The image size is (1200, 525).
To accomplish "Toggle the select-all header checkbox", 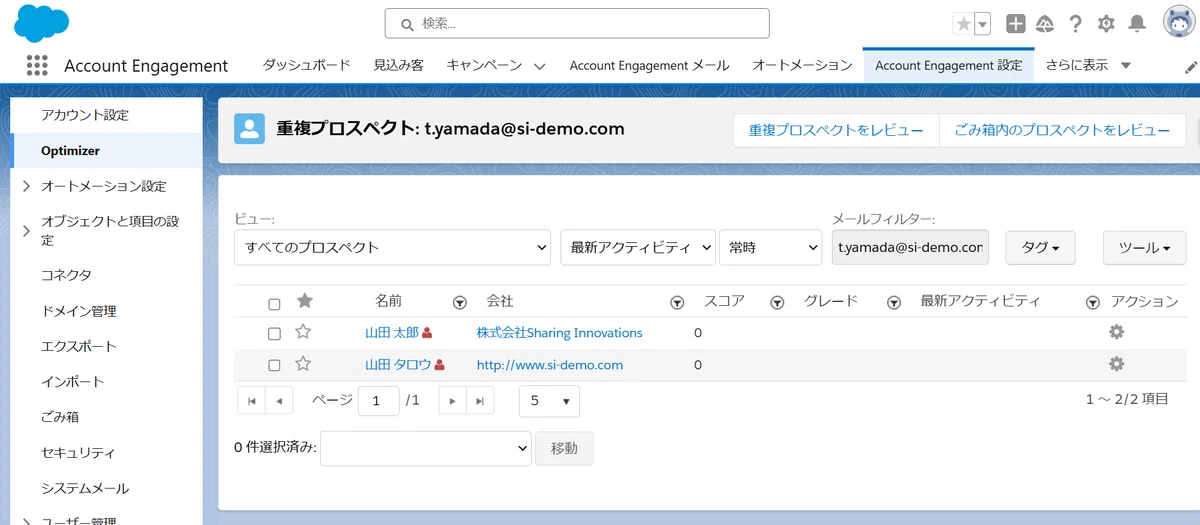I will (x=274, y=304).
